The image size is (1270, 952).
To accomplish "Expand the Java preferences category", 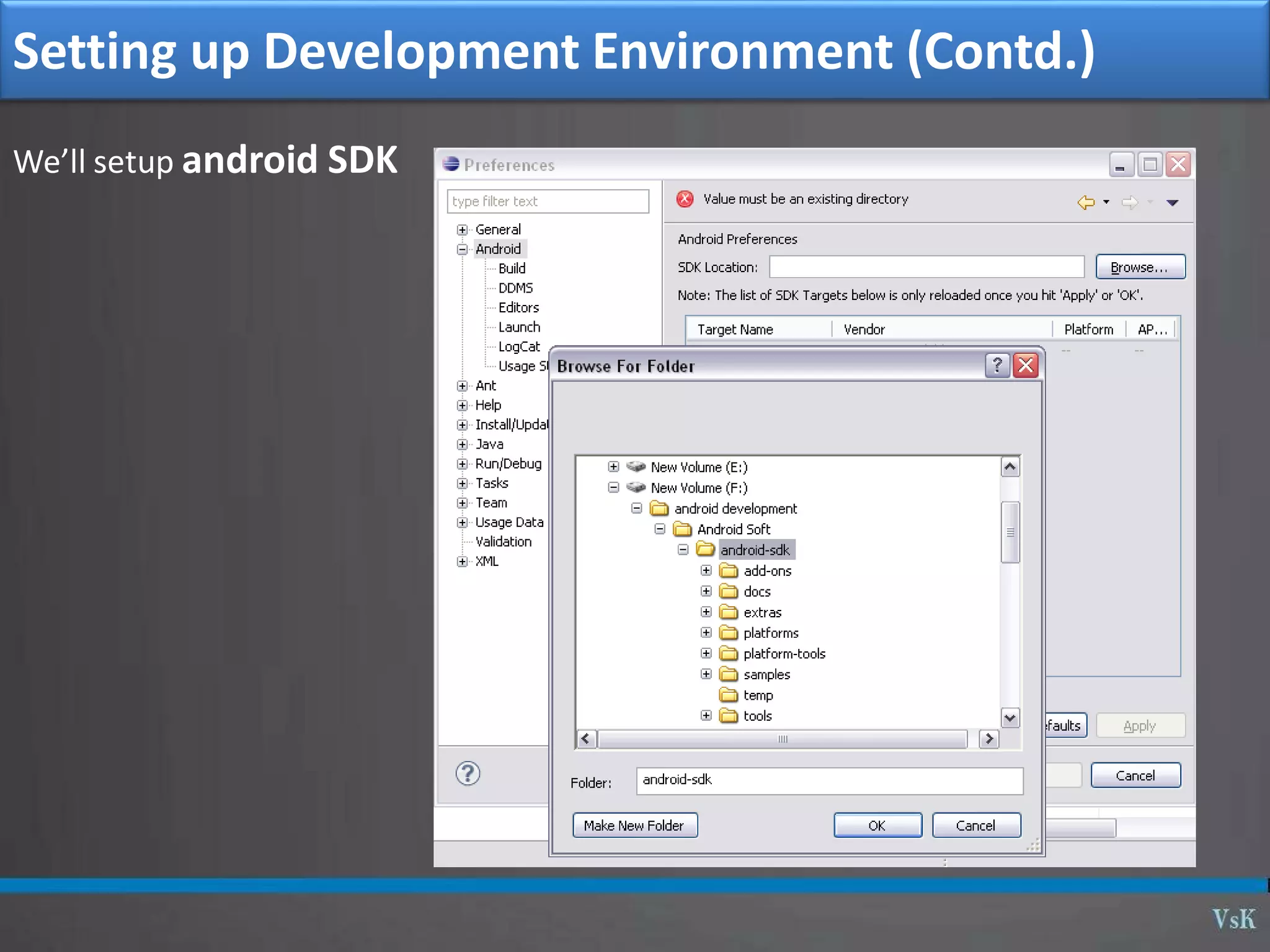I will (462, 444).
